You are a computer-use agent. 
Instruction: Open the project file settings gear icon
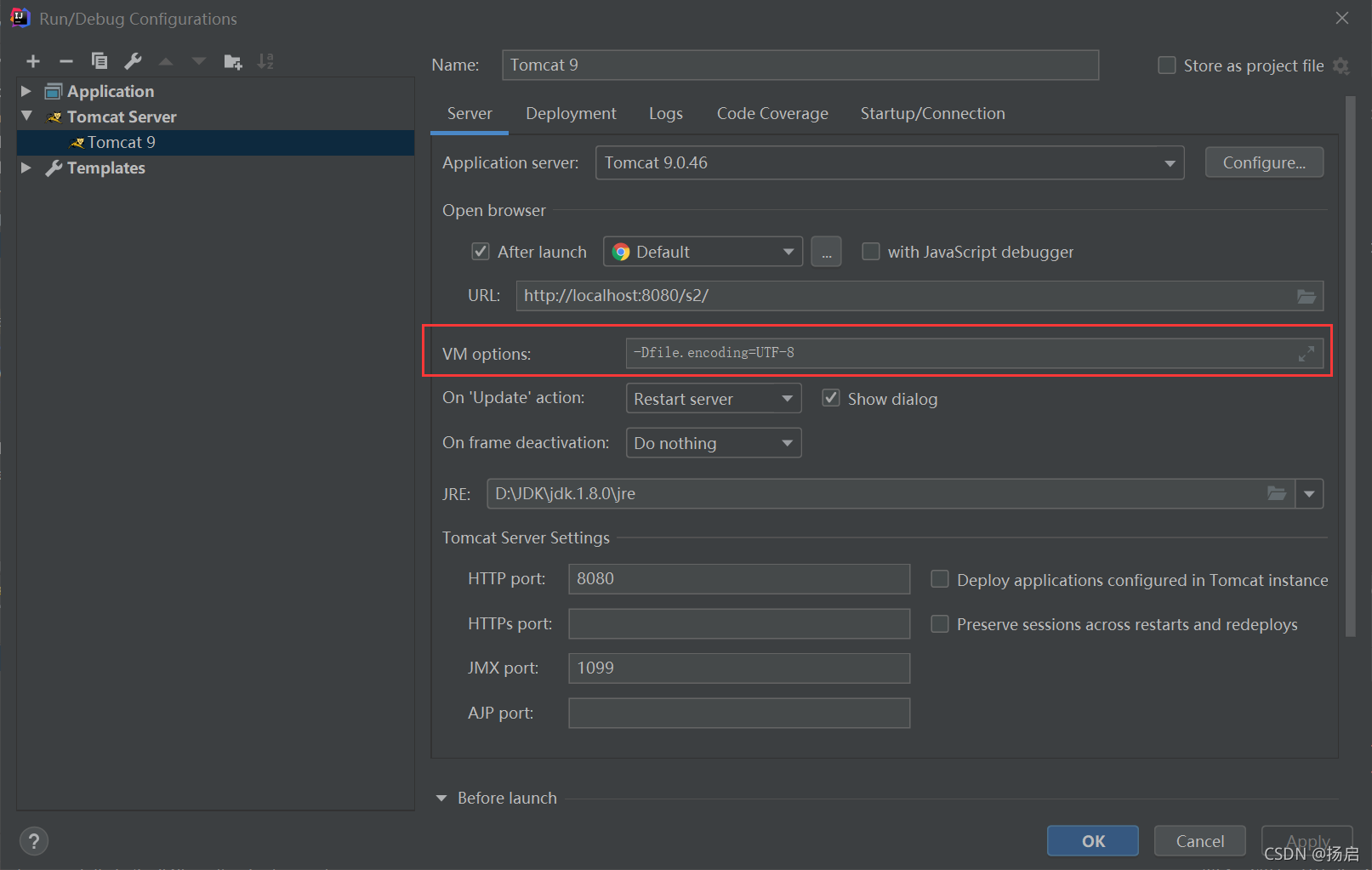coord(1341,65)
